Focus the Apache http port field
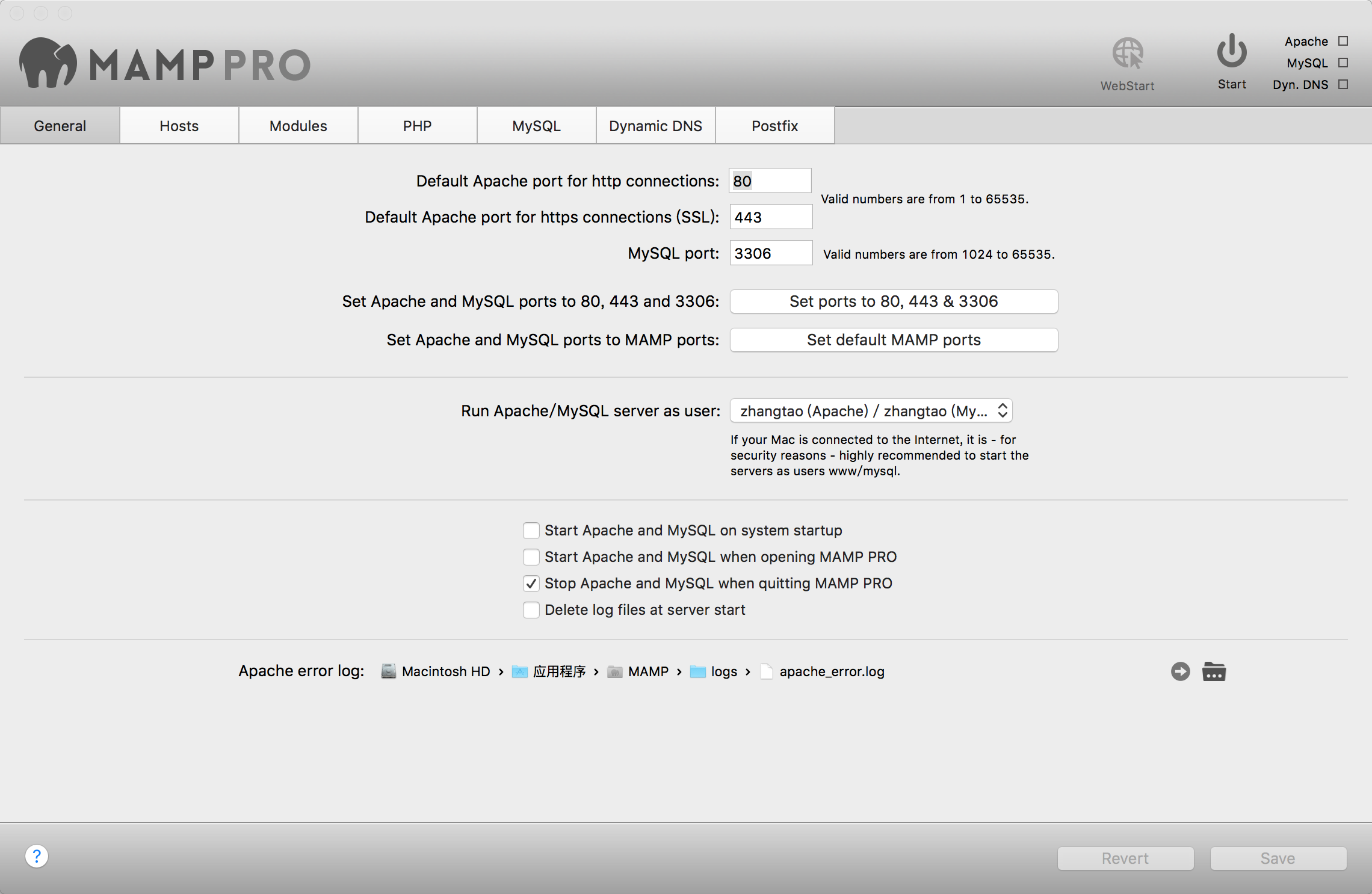The width and height of the screenshot is (1372, 894). pyautogui.click(x=770, y=180)
